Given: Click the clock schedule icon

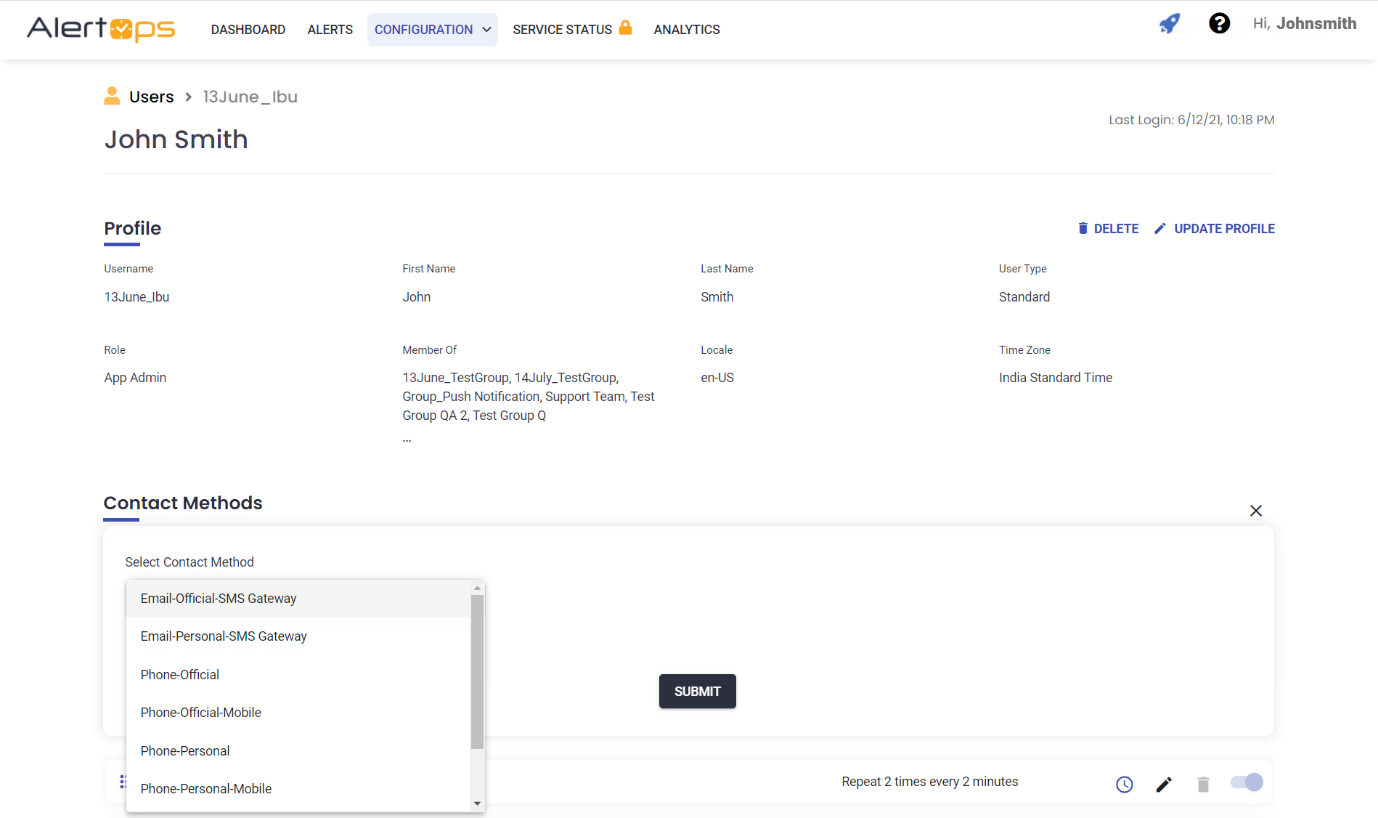Looking at the screenshot, I should point(1124,784).
